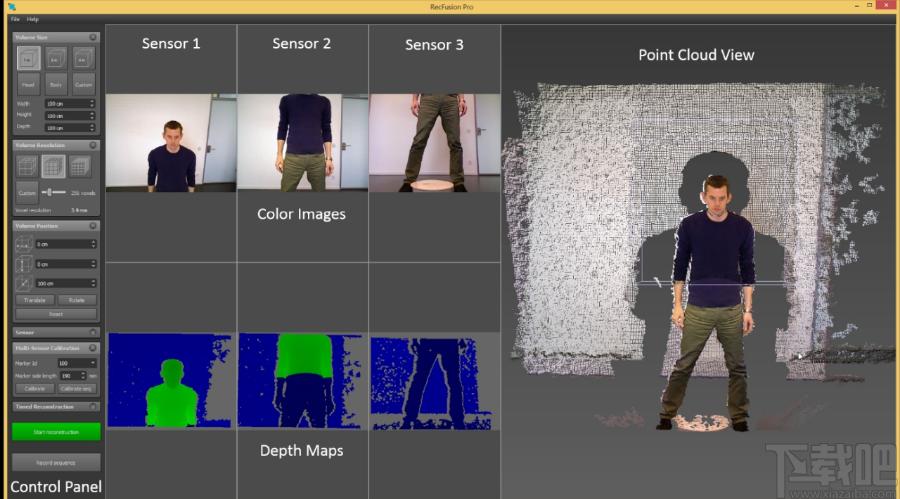Click the depth-axis volume position icon
900x499 pixels.
tap(23, 284)
